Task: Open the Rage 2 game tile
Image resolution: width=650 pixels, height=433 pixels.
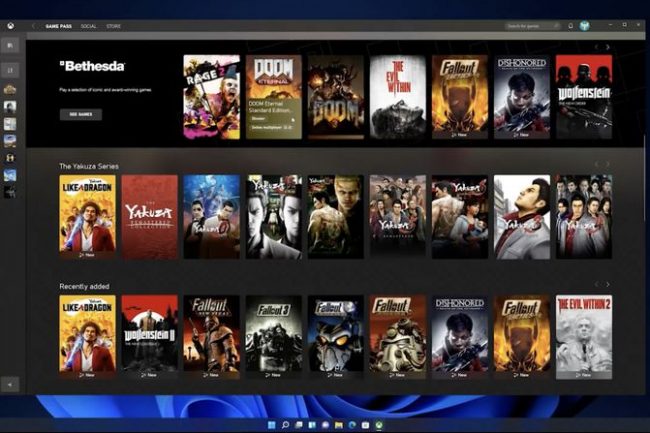Action: [212, 97]
